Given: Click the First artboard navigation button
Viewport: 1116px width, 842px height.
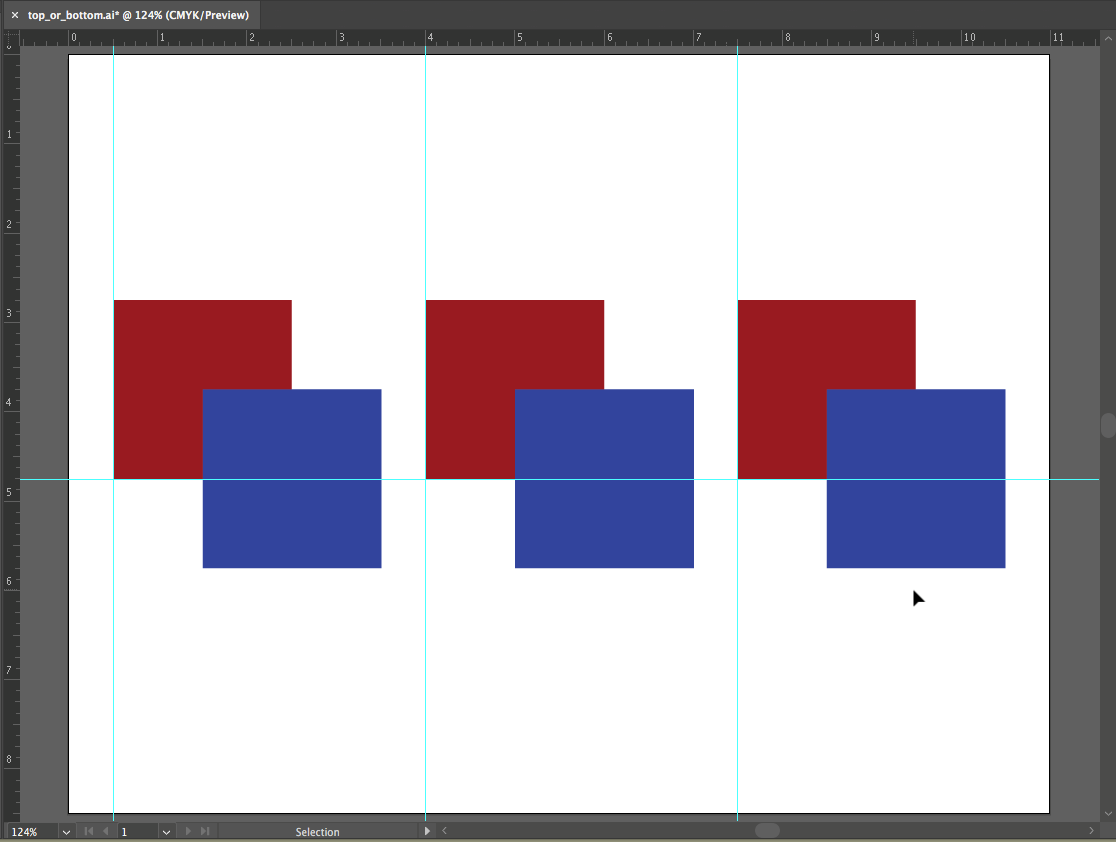Looking at the screenshot, I should click(x=88, y=831).
